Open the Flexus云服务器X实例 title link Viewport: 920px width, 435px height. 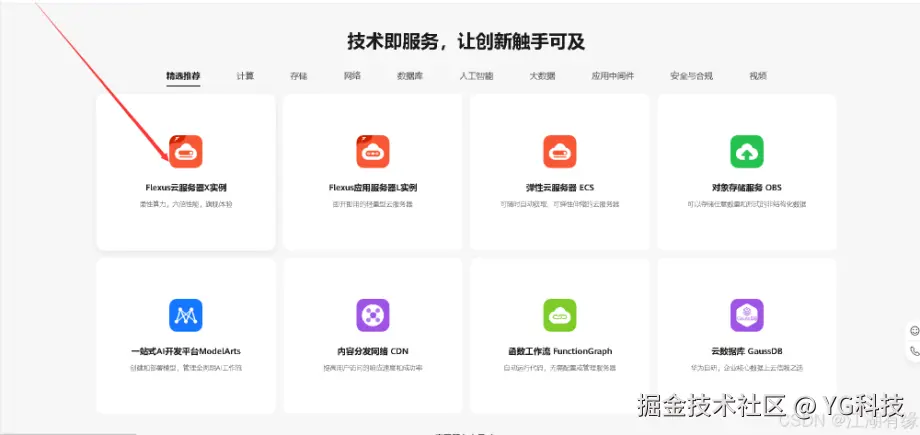(x=186, y=188)
